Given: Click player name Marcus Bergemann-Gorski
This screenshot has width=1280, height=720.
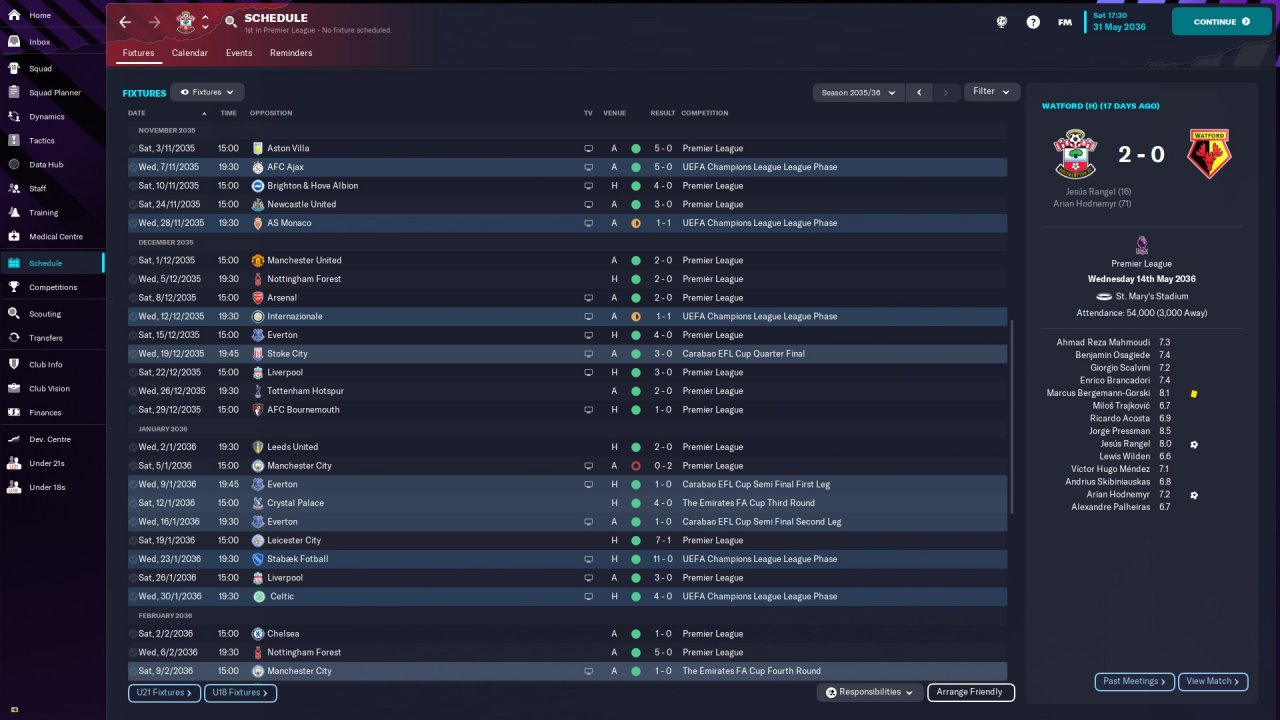Looking at the screenshot, I should (x=1098, y=393).
